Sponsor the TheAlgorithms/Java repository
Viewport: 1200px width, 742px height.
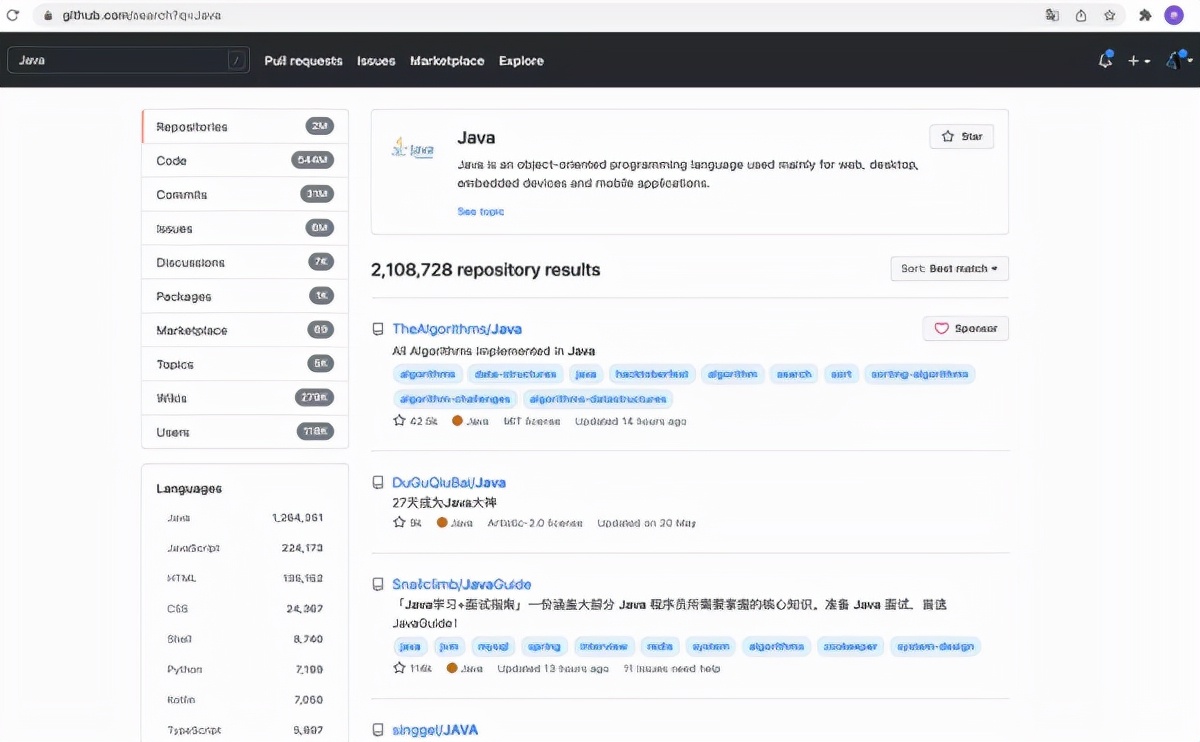[965, 328]
